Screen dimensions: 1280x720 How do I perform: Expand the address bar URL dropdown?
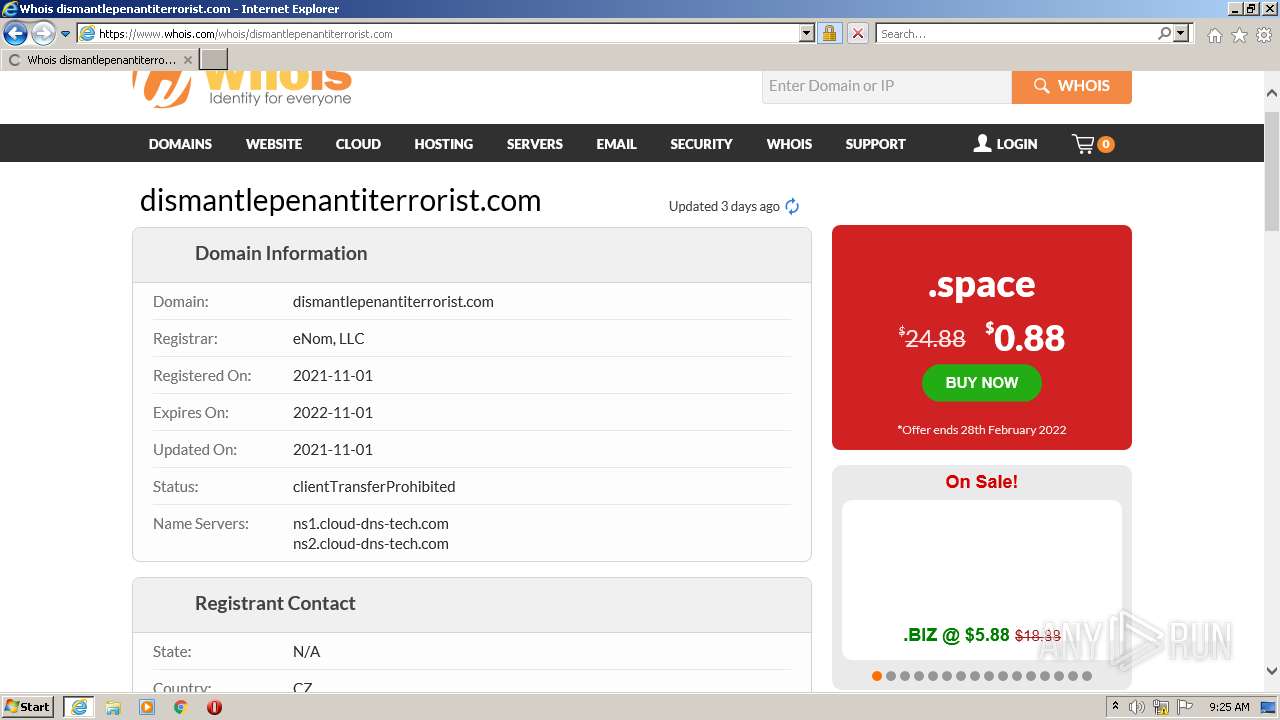[807, 33]
